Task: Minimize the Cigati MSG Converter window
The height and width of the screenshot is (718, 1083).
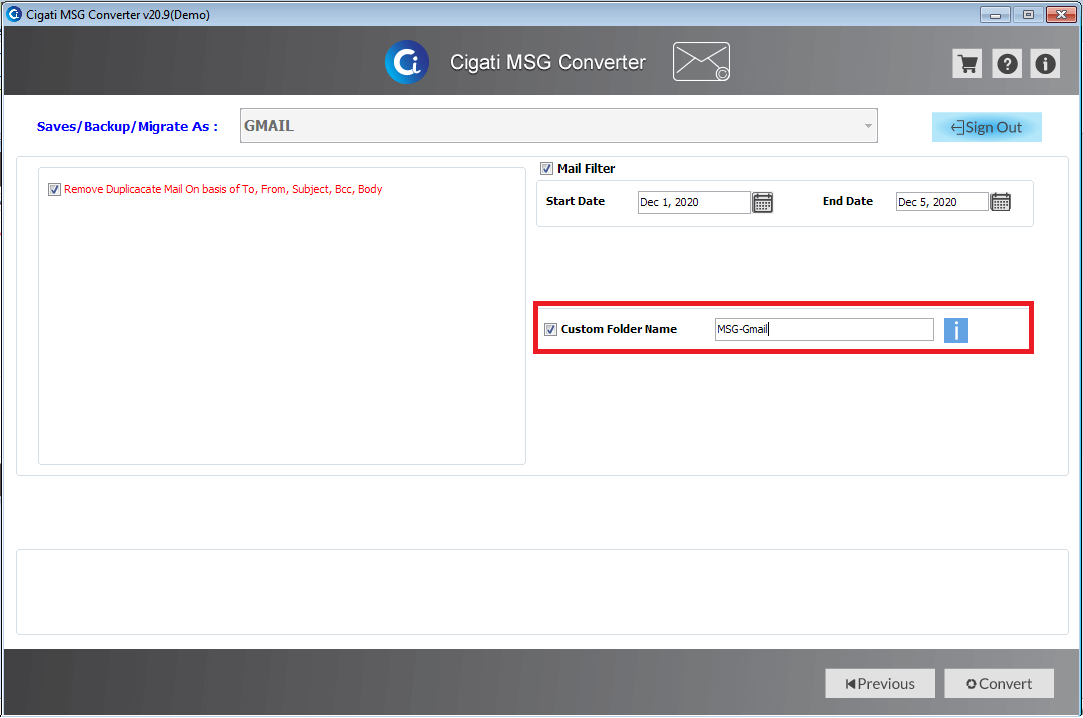Action: click(995, 14)
